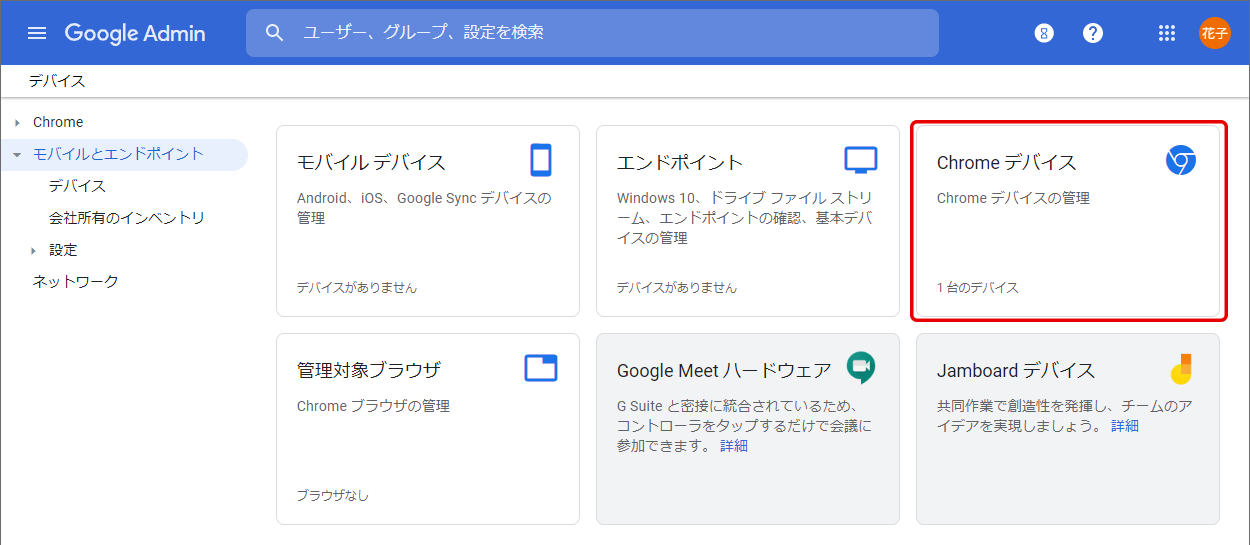Click the endpoint monitor icon

[860, 160]
